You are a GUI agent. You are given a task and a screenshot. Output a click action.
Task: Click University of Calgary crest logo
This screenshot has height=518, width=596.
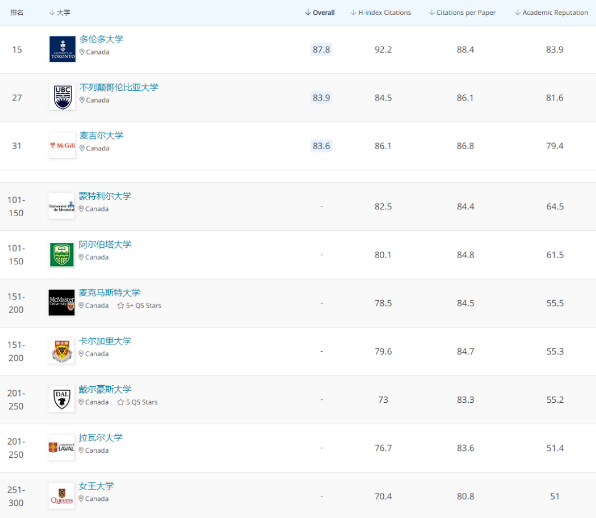[62, 351]
